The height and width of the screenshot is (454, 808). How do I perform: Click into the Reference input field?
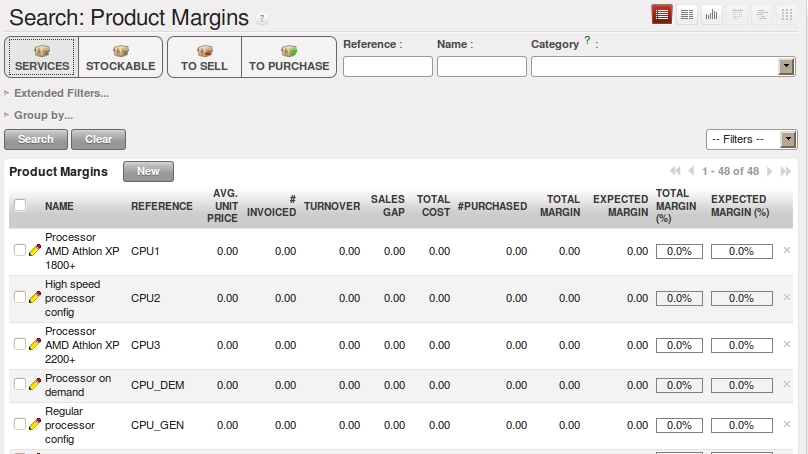(387, 66)
